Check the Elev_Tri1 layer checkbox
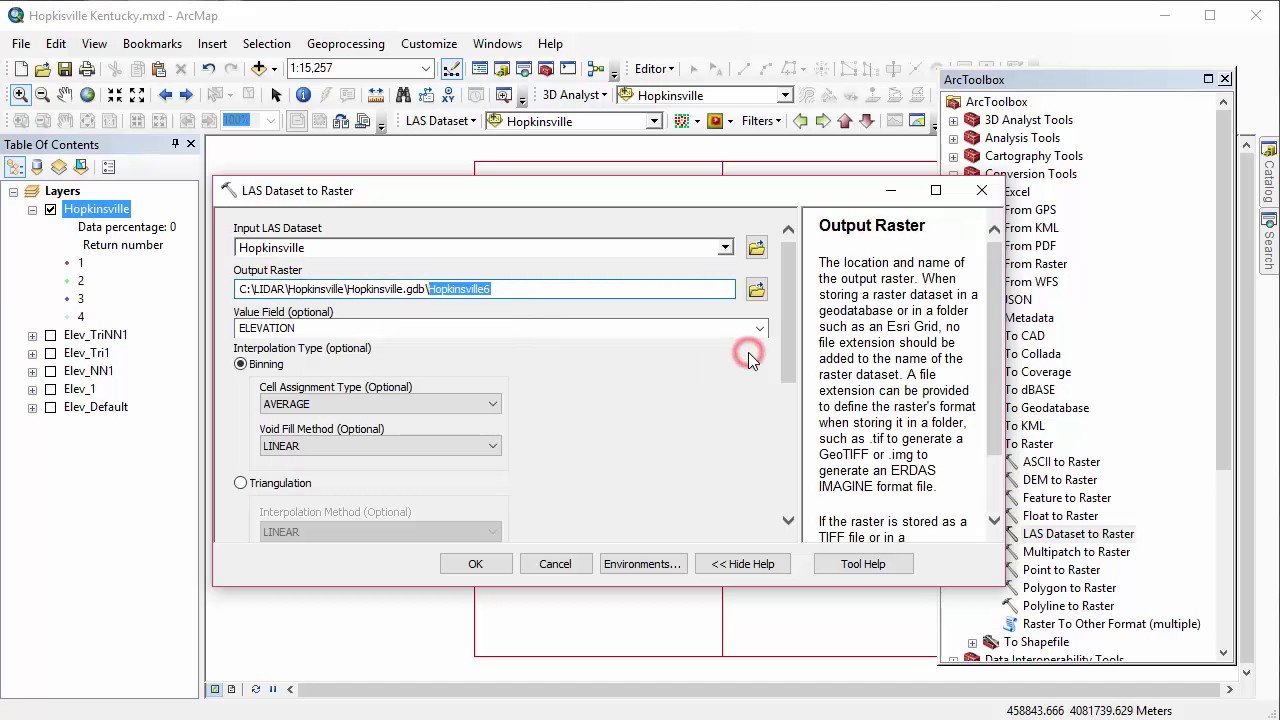 point(50,353)
